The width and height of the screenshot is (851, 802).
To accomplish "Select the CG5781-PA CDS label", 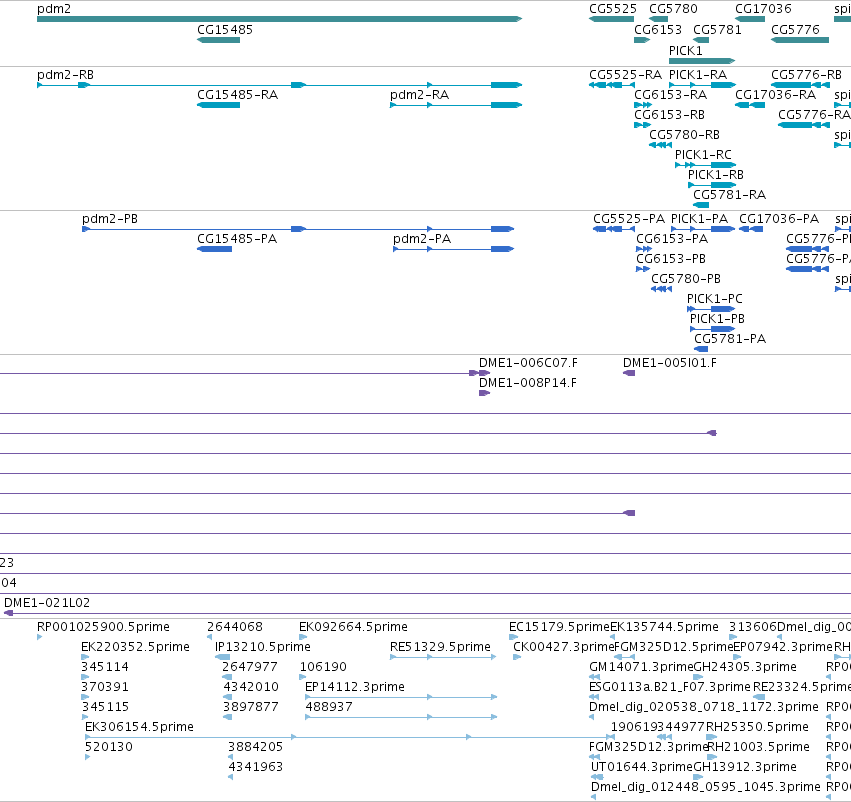I will click(730, 339).
